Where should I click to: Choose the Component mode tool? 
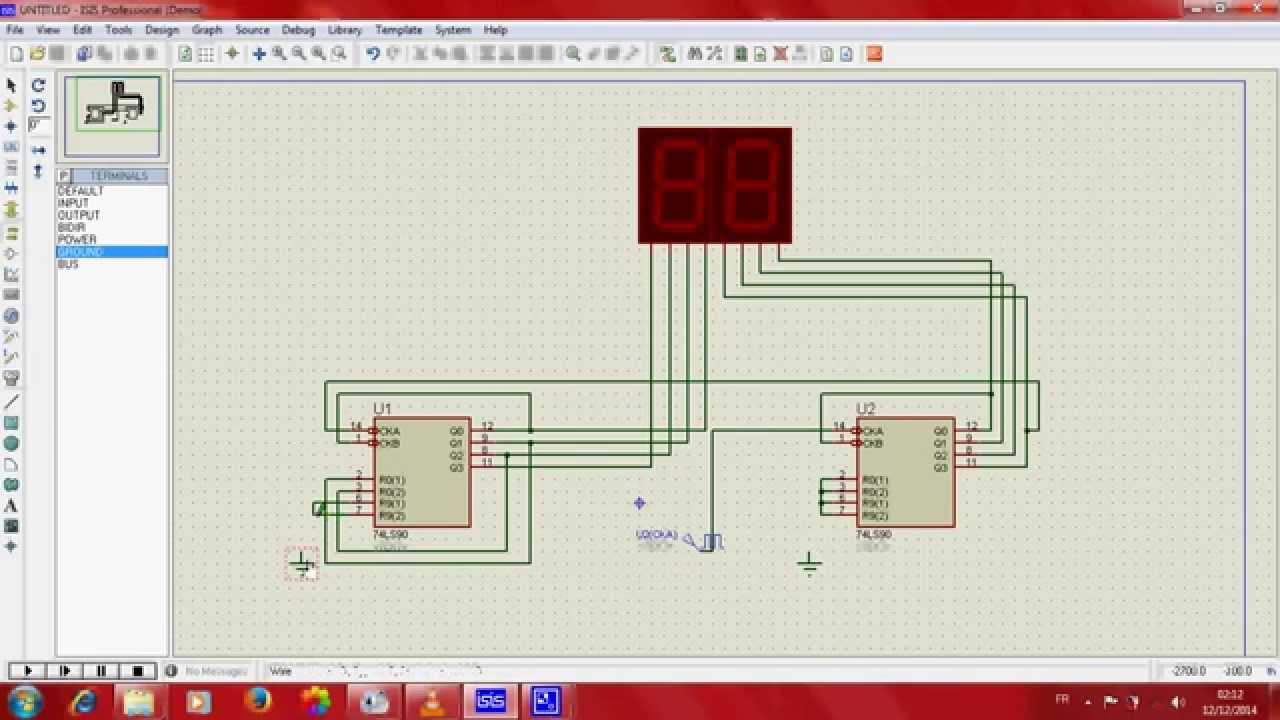12,106
